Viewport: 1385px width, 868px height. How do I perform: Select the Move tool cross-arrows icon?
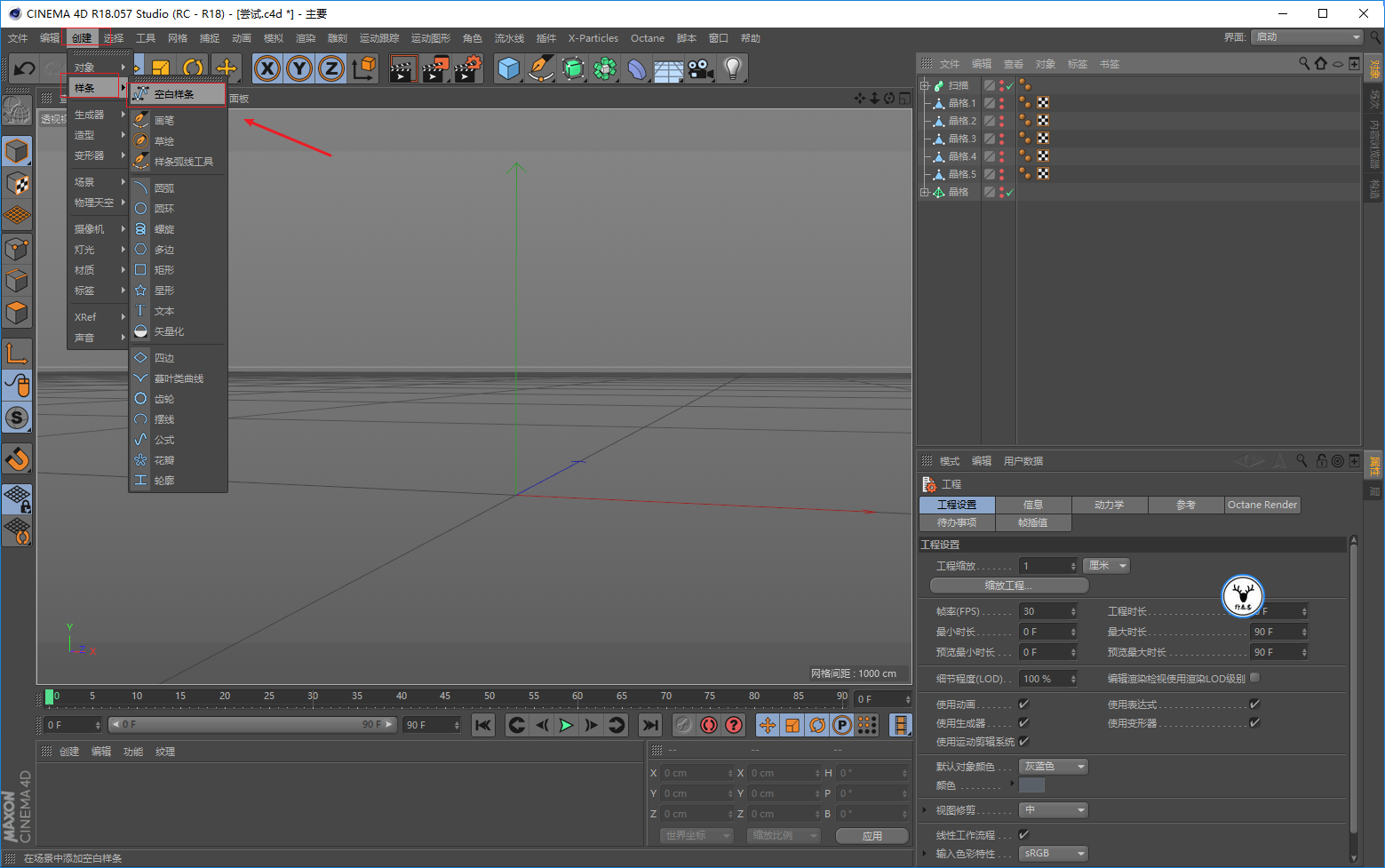[x=227, y=68]
